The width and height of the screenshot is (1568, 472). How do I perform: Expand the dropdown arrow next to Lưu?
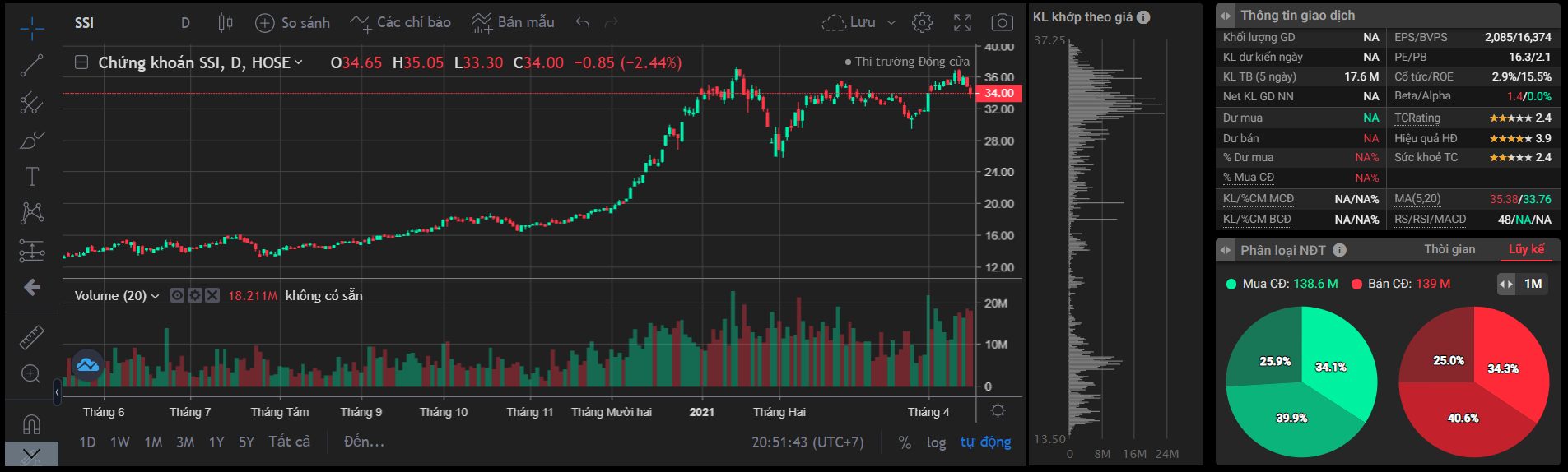[891, 23]
